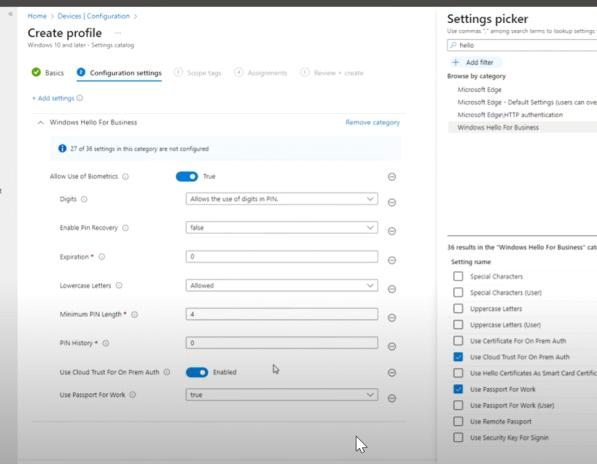Viewport: 597px width, 464px height.
Task: Show info for Use Passport For Work
Action: 132,395
